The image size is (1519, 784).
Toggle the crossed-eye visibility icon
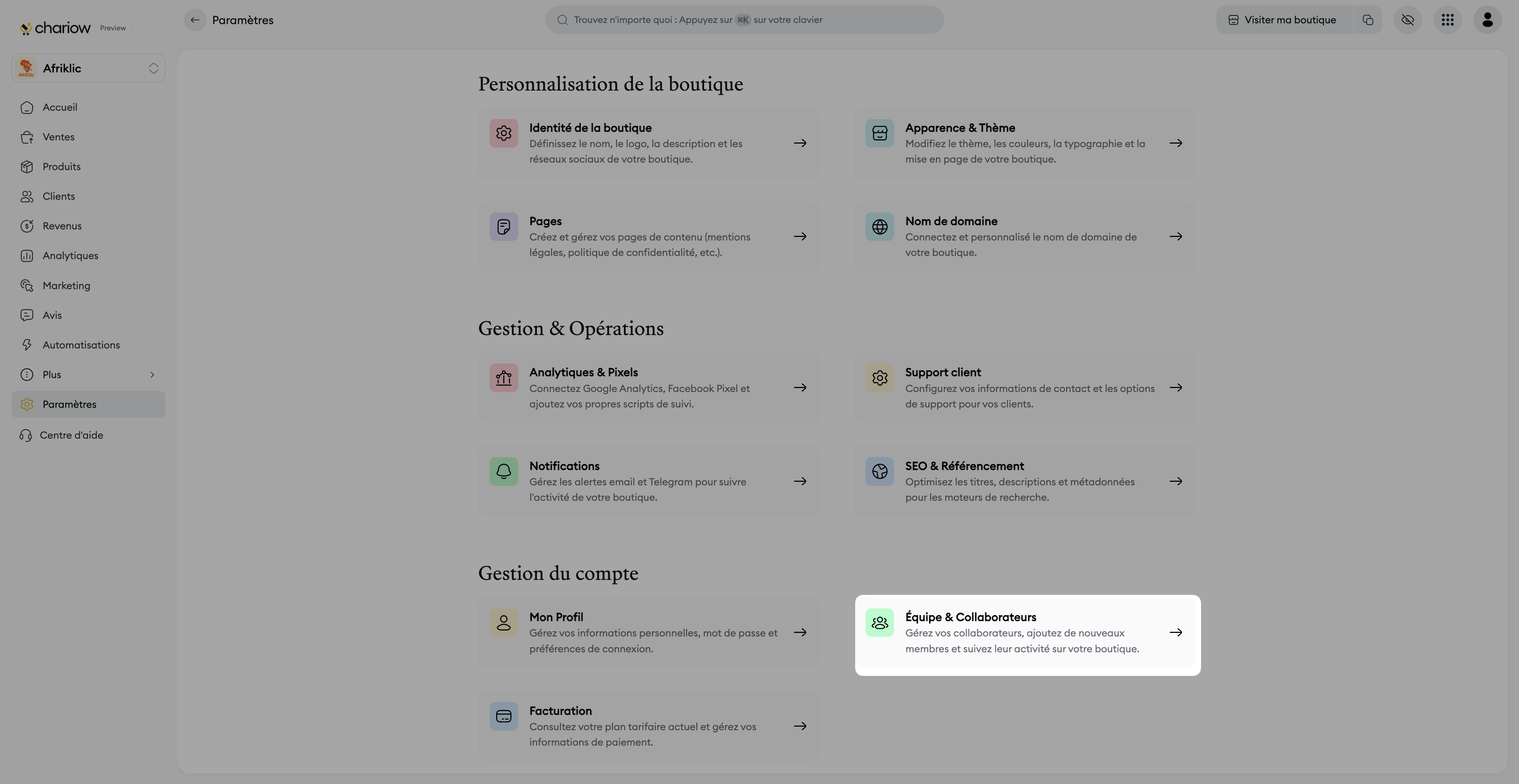[1407, 20]
